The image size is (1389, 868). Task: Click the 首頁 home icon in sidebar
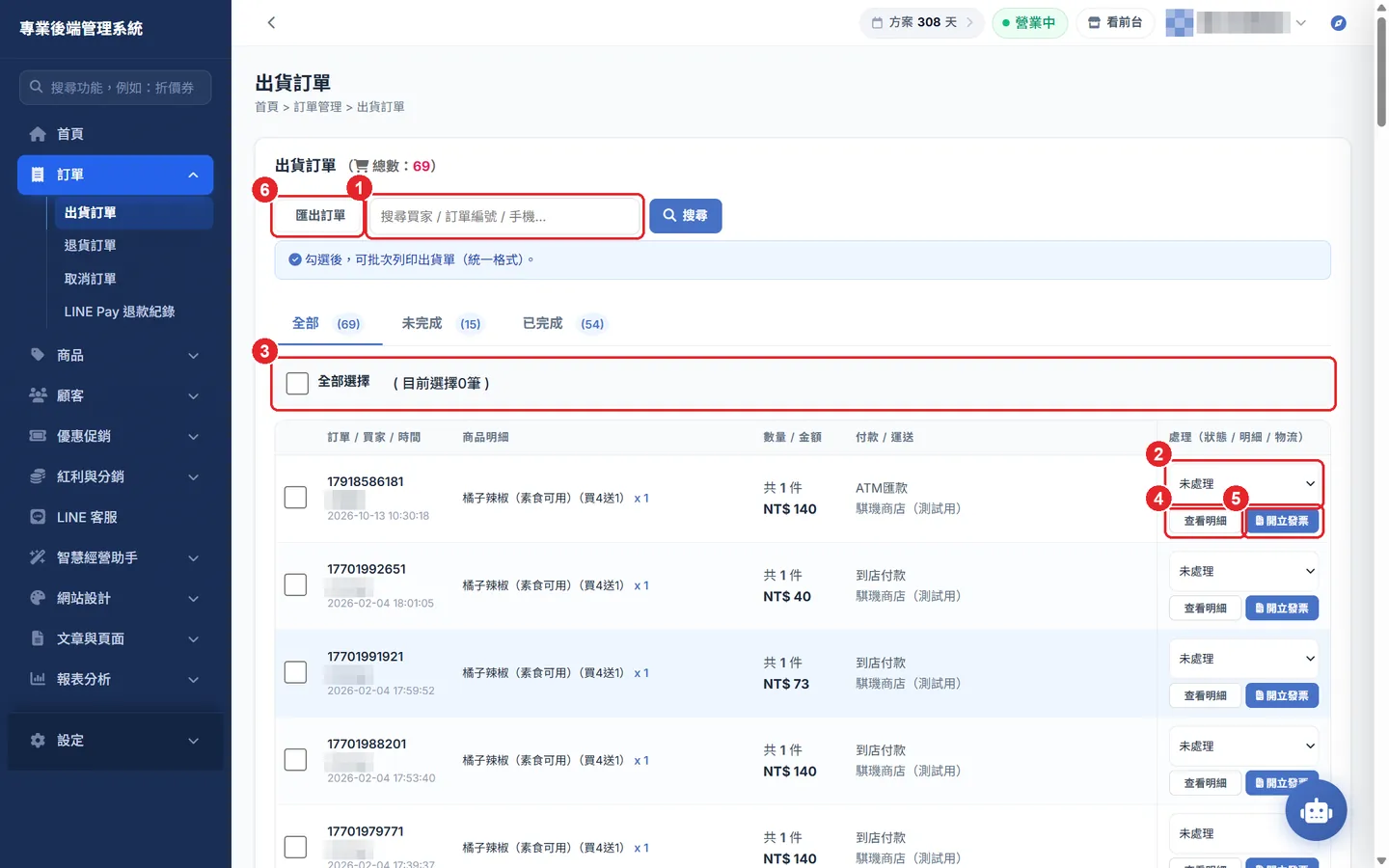[38, 134]
